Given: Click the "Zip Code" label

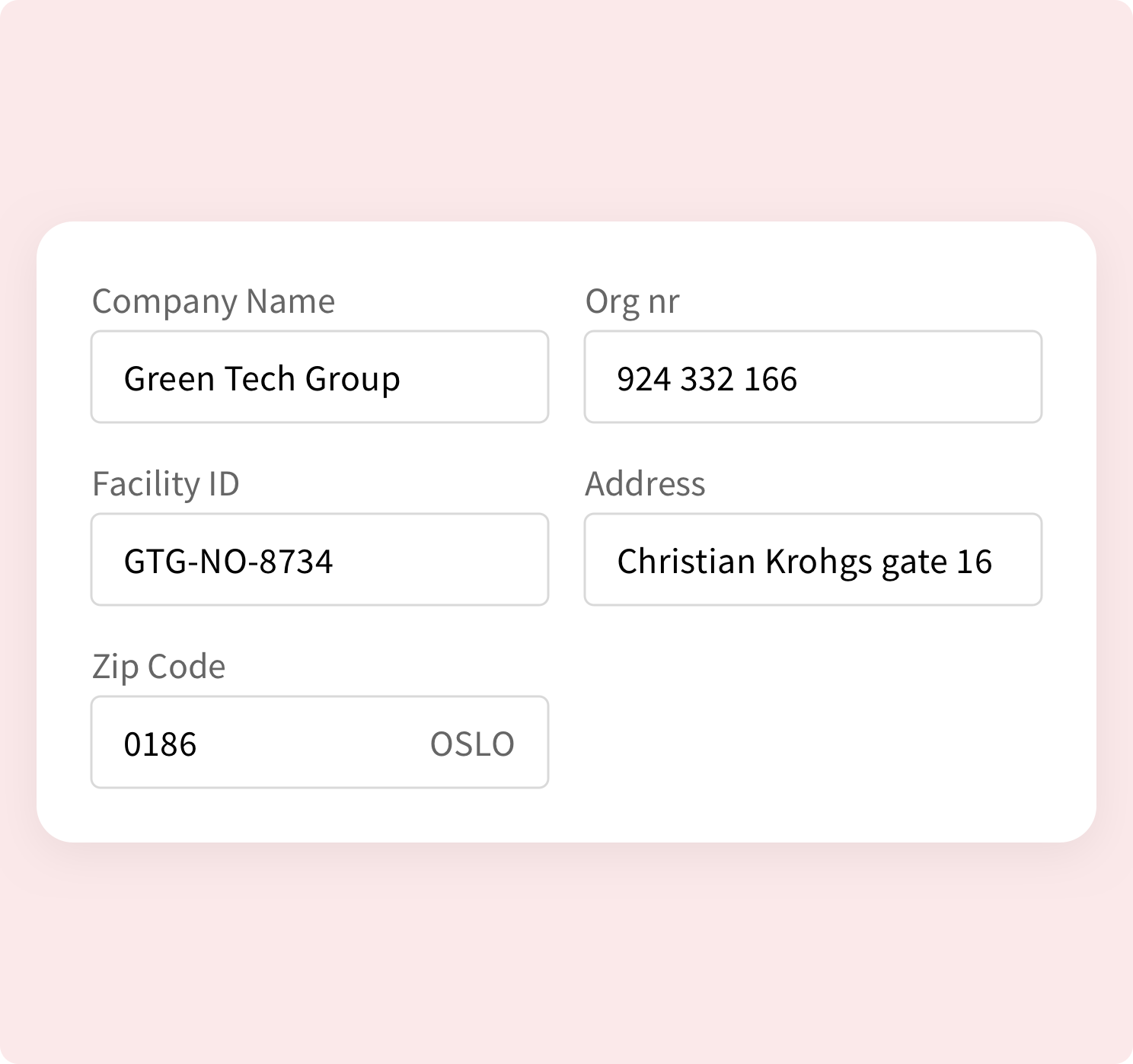Looking at the screenshot, I should click(x=158, y=667).
